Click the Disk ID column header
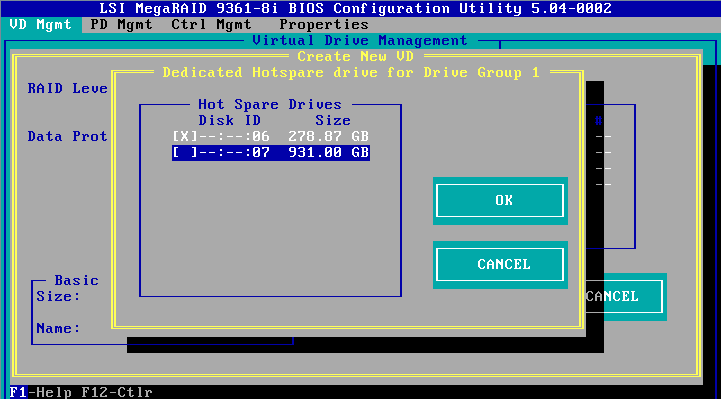 click(x=229, y=120)
